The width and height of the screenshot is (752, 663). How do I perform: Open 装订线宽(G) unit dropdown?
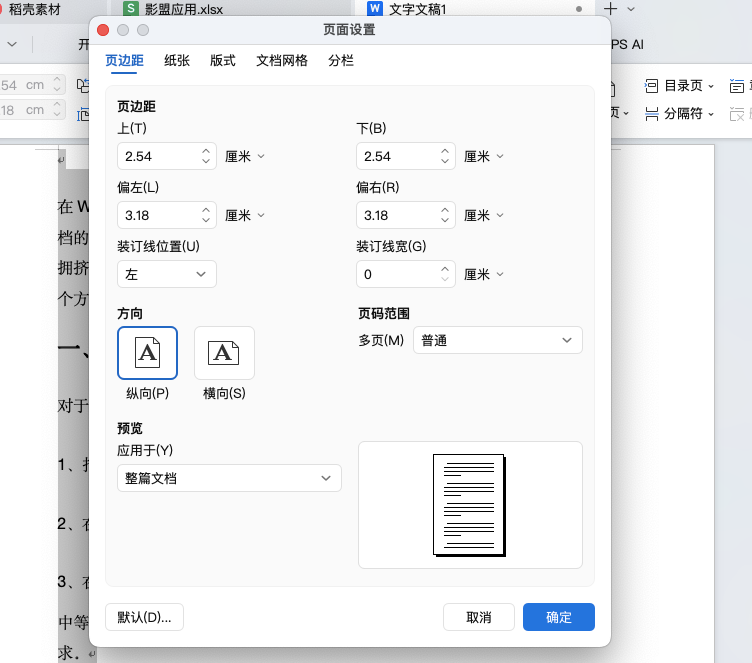[483, 274]
